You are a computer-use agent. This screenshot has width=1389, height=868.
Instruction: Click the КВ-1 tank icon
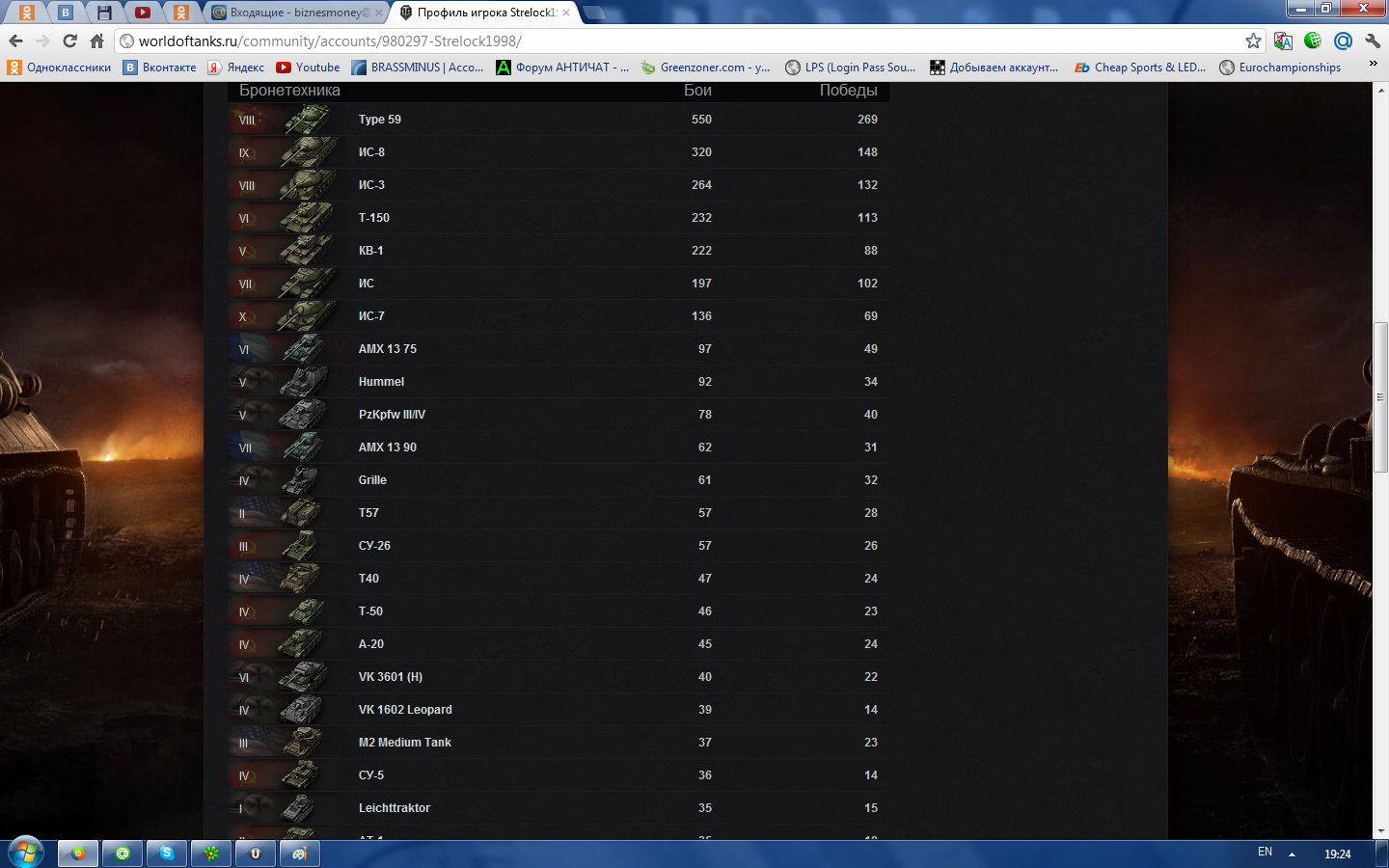(307, 251)
